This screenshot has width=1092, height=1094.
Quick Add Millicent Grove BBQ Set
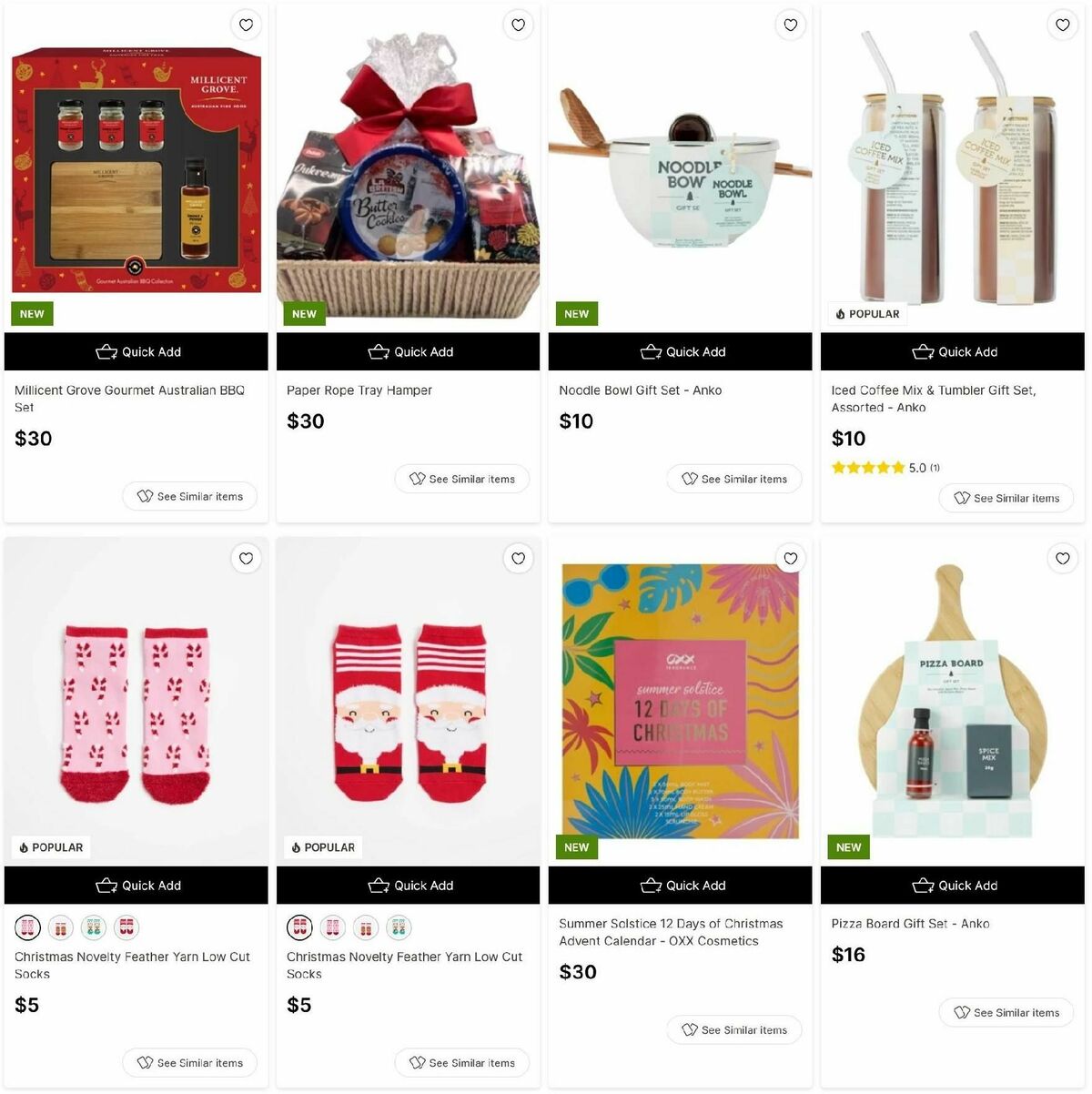point(136,351)
